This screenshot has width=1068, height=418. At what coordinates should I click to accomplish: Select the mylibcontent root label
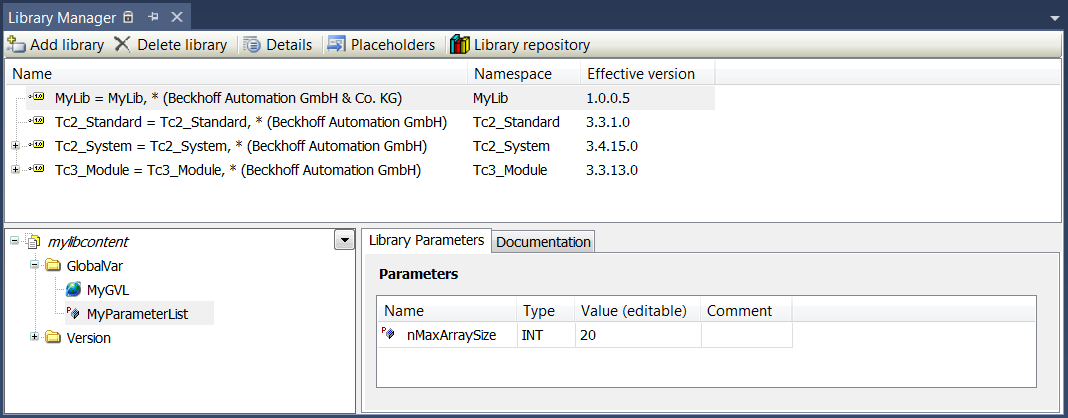87,242
